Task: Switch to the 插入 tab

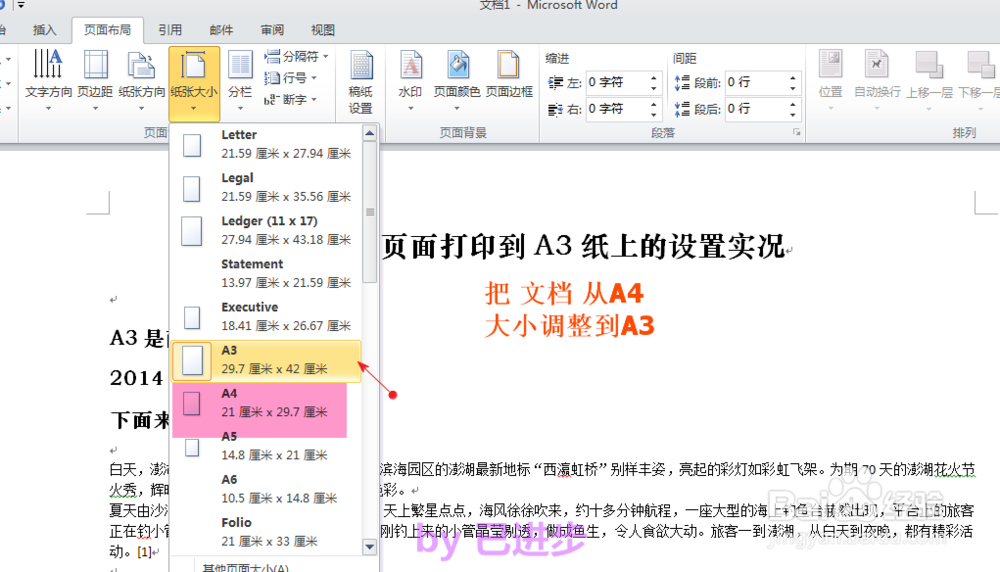Action: coord(45,30)
